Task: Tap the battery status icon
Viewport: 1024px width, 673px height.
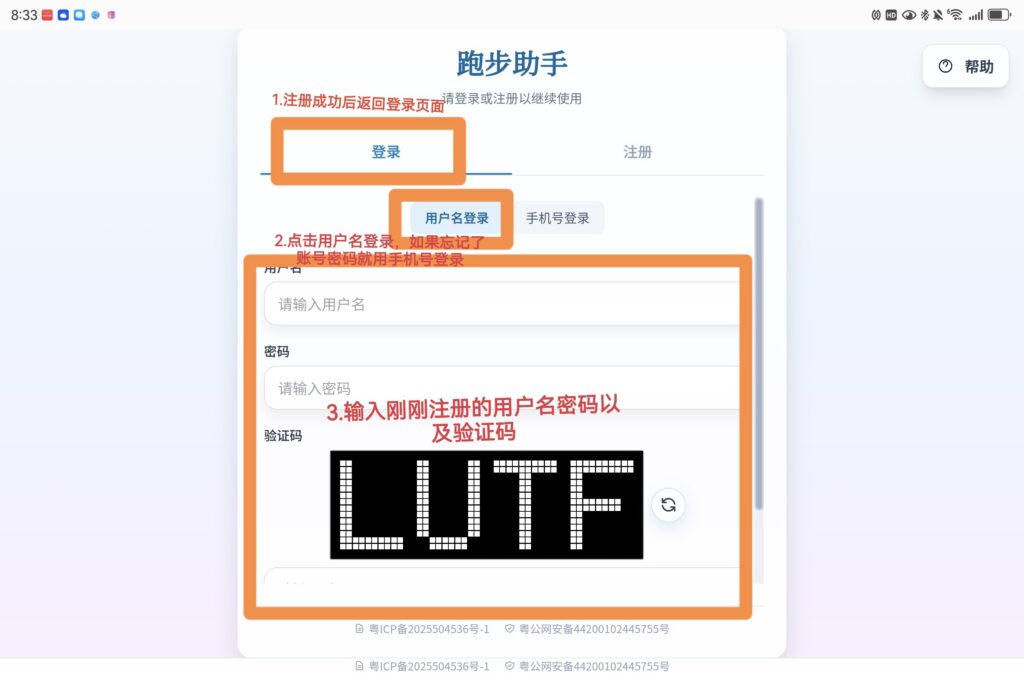Action: coord(999,14)
